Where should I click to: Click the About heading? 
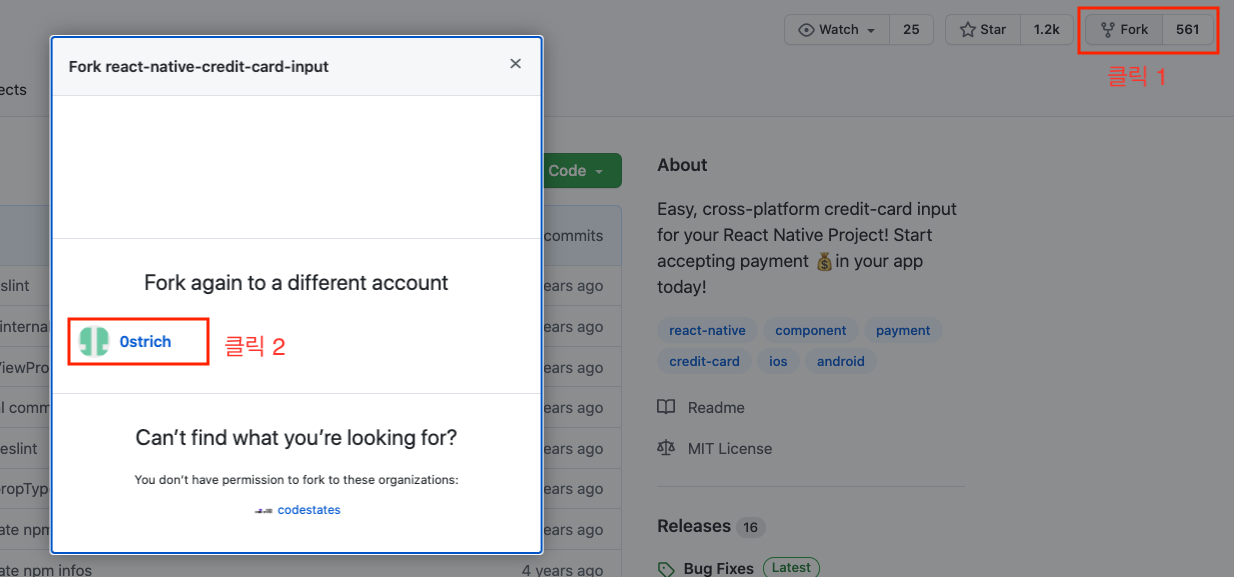coord(682,165)
